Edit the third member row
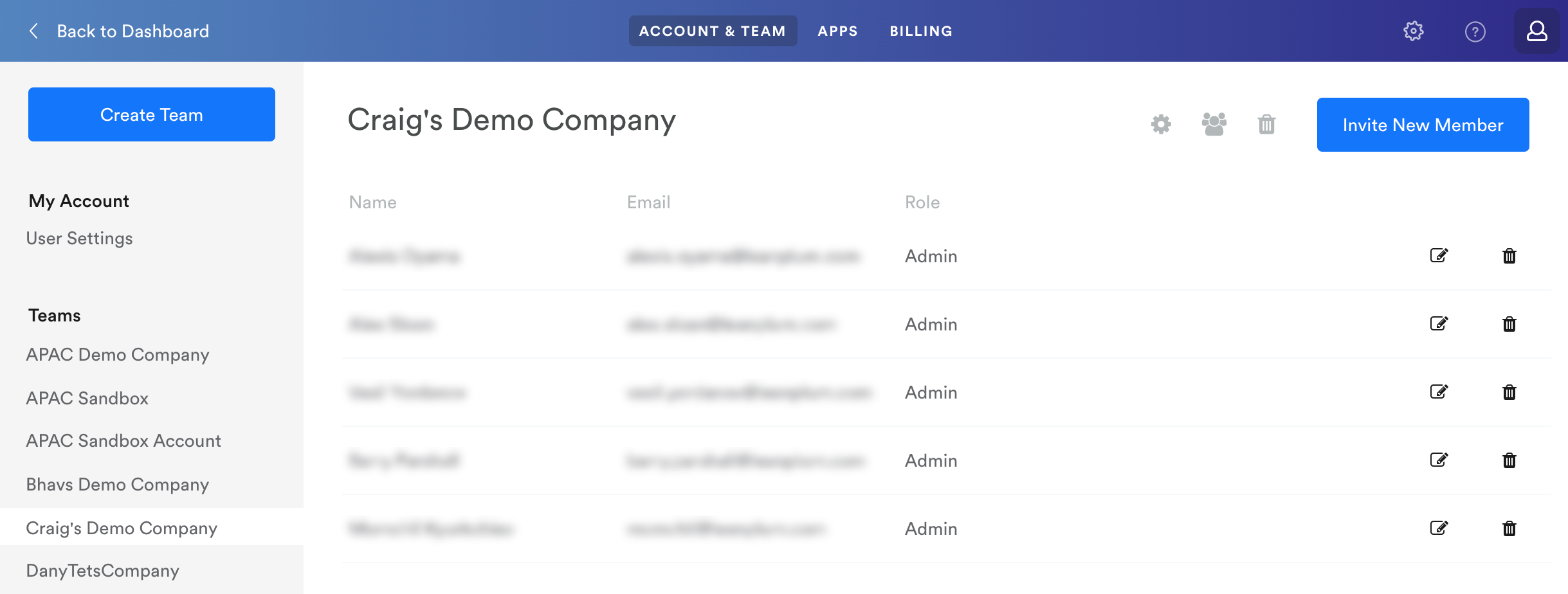The height and width of the screenshot is (594, 1568). [x=1439, y=392]
